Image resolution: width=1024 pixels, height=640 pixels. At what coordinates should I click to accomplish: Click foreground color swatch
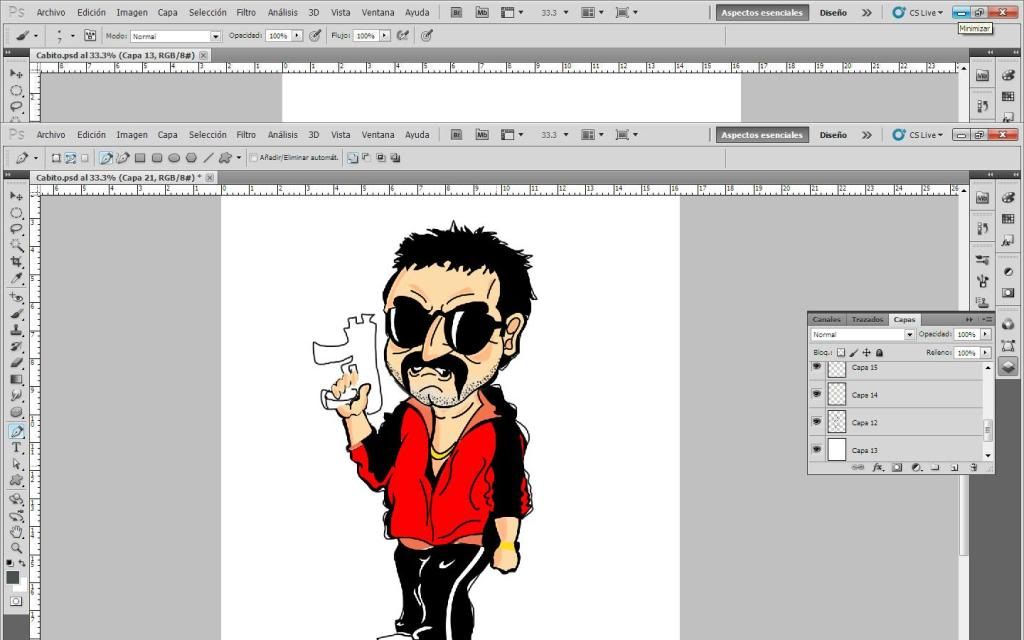coord(12,577)
